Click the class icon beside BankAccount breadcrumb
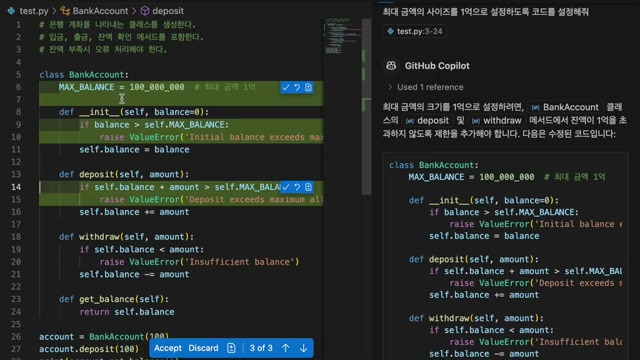This screenshot has height=360, width=640. [x=64, y=11]
